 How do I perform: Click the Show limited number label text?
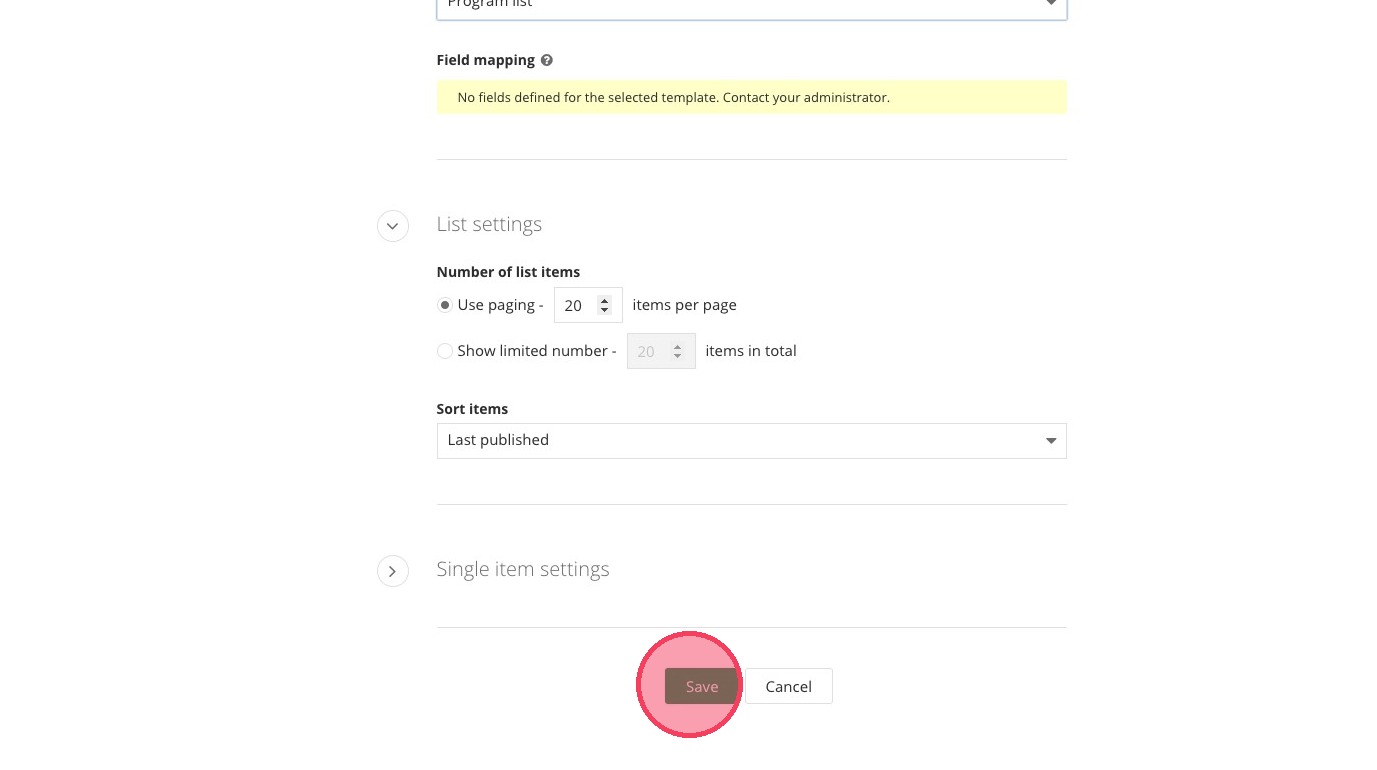click(532, 351)
